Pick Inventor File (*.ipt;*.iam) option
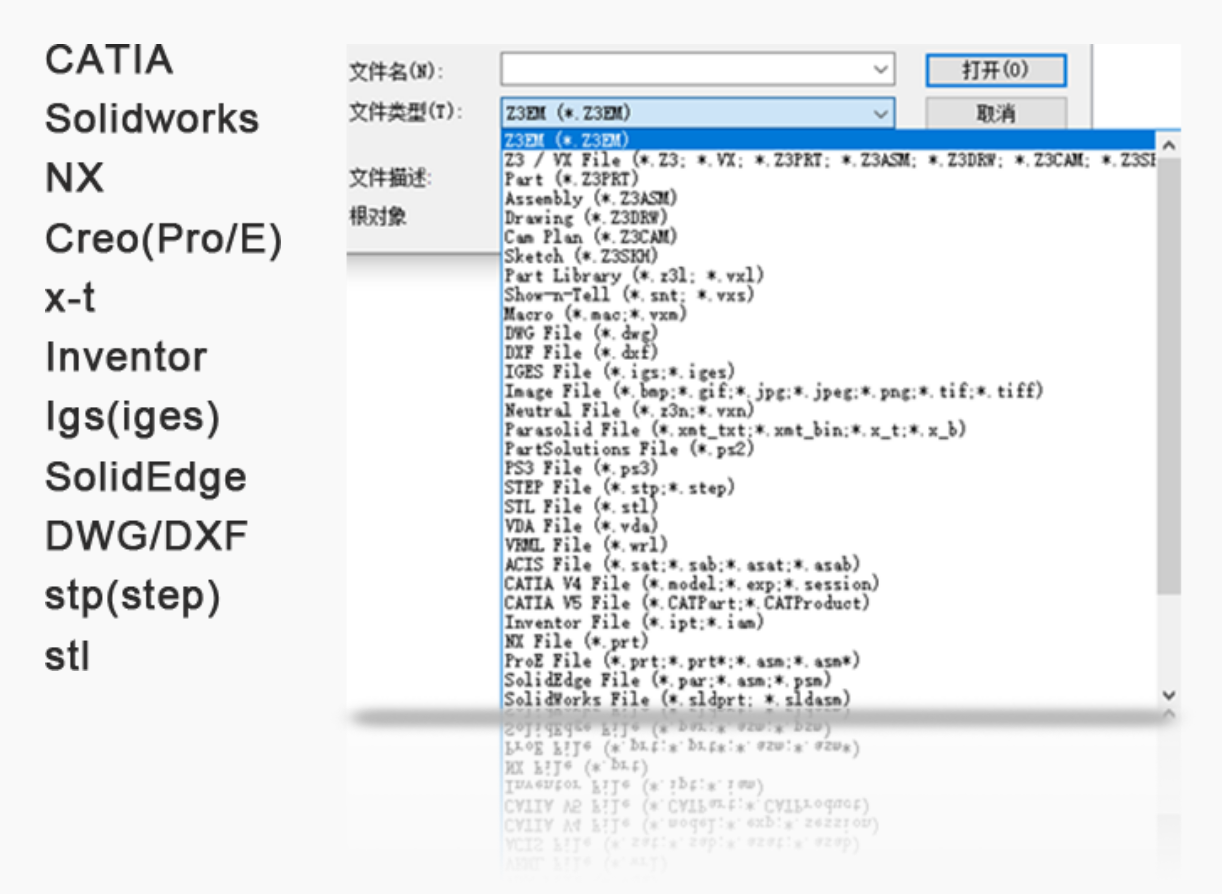The width and height of the screenshot is (1222, 894). (634, 622)
